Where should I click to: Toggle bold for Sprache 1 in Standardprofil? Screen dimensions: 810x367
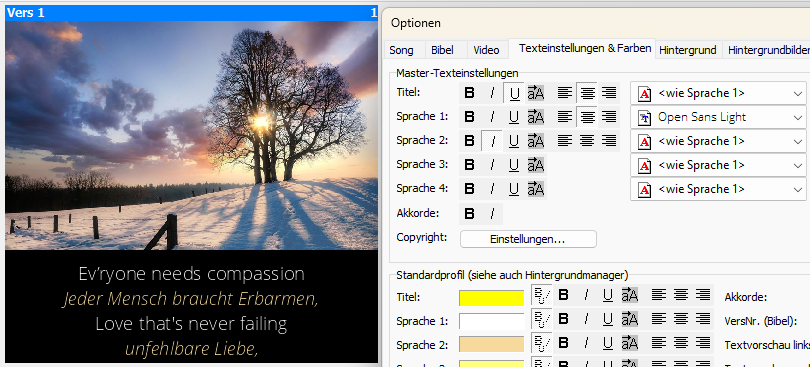564,319
